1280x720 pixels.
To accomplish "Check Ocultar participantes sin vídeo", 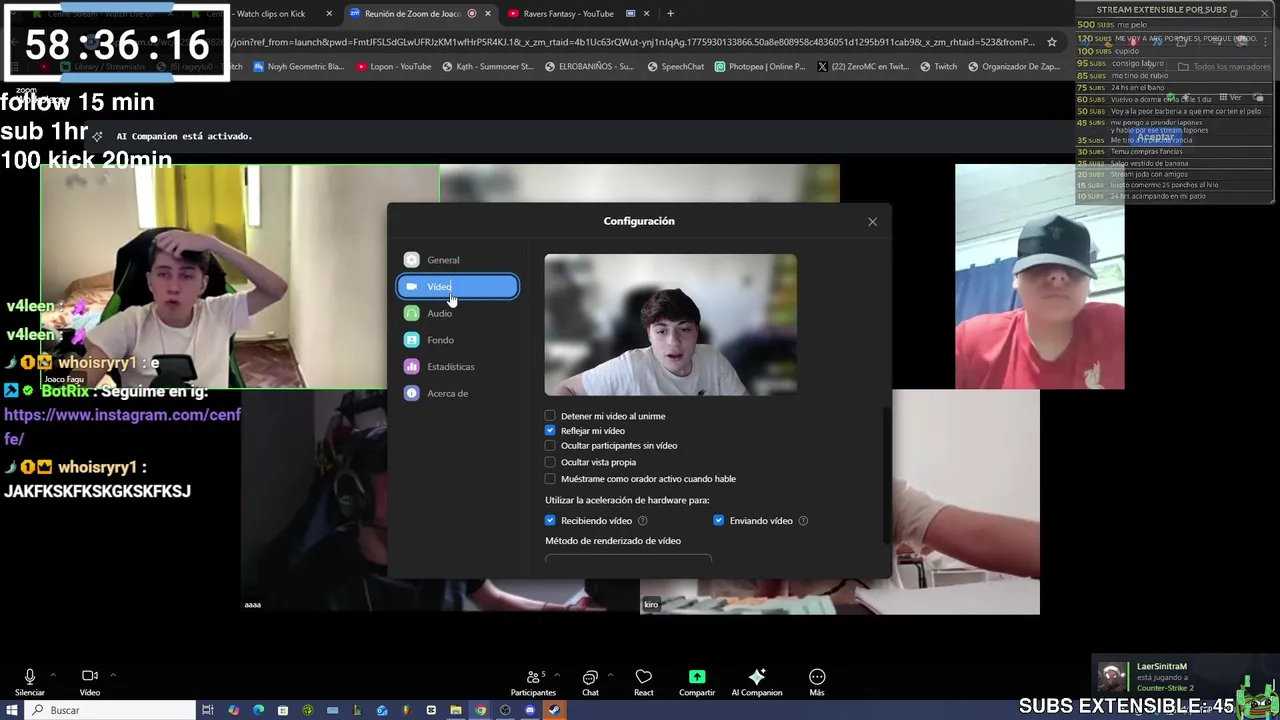I will pos(550,446).
